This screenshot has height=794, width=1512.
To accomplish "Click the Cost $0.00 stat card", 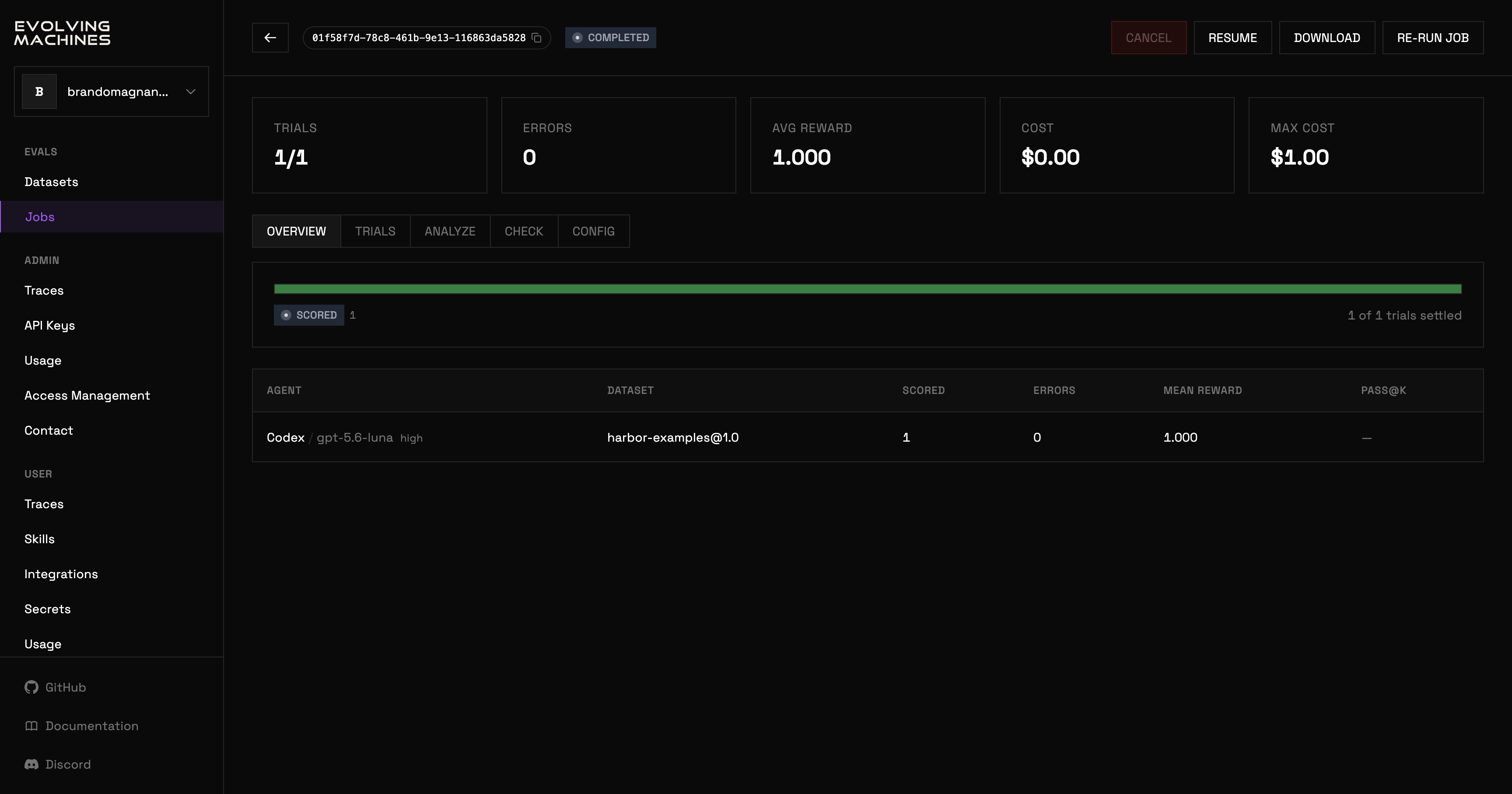I will 1117,145.
